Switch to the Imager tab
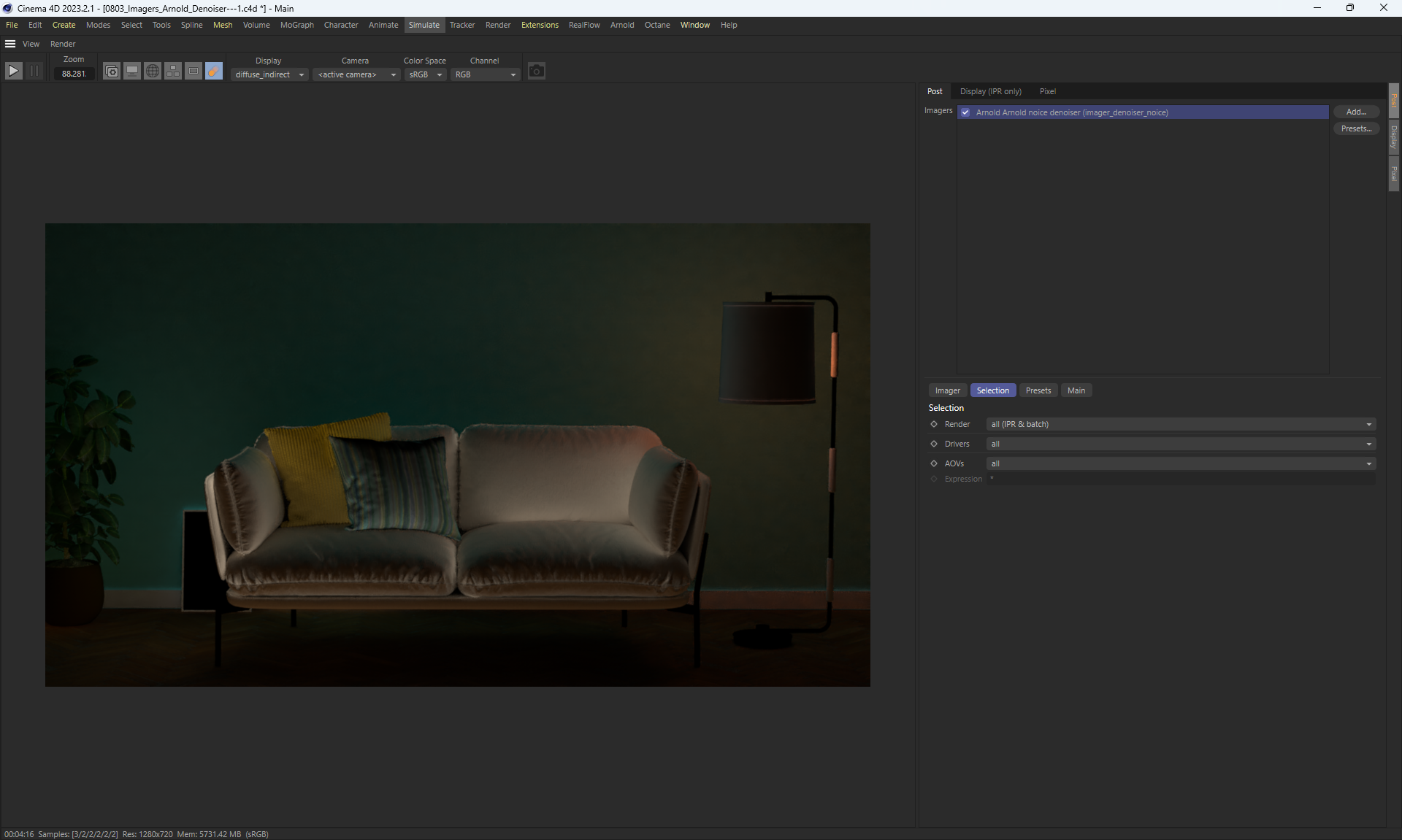 click(x=947, y=390)
